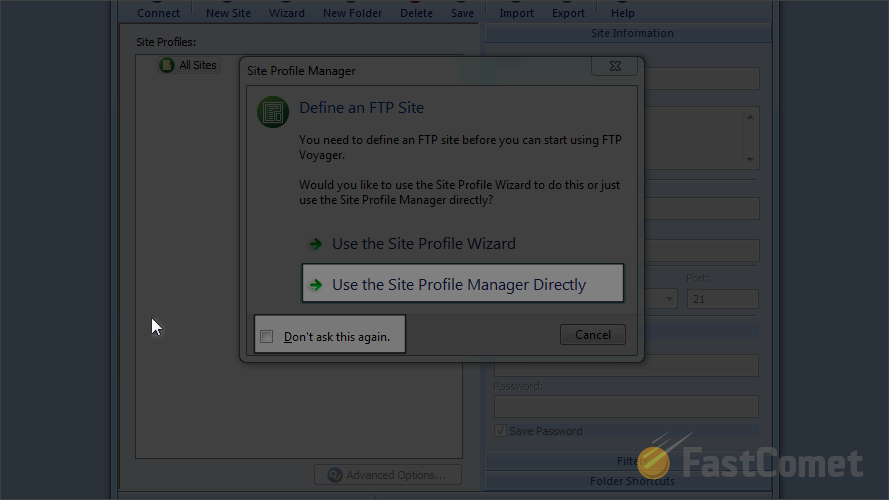Toggle the Save Password checkbox

coord(500,431)
